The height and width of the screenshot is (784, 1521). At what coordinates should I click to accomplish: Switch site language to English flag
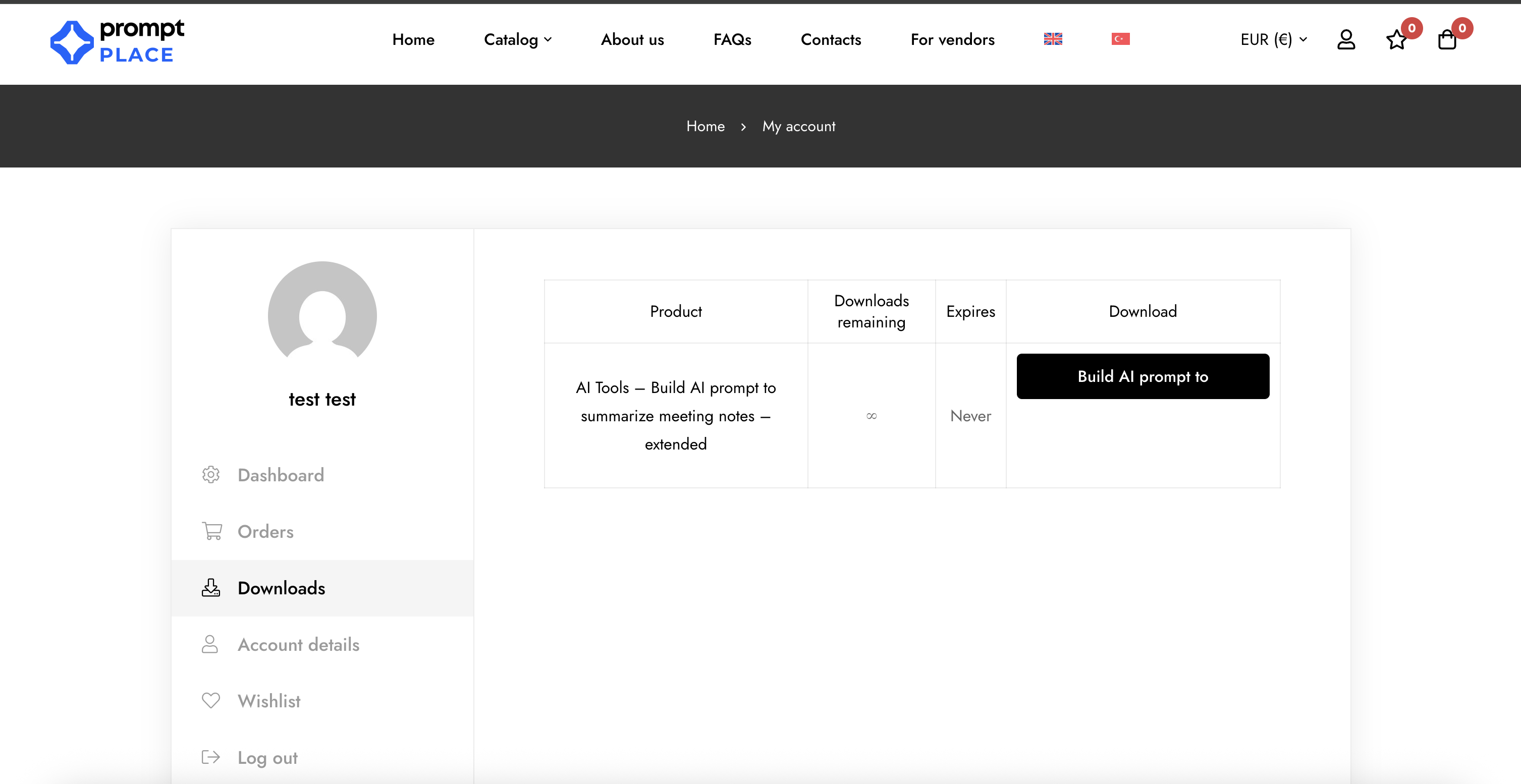pos(1053,39)
